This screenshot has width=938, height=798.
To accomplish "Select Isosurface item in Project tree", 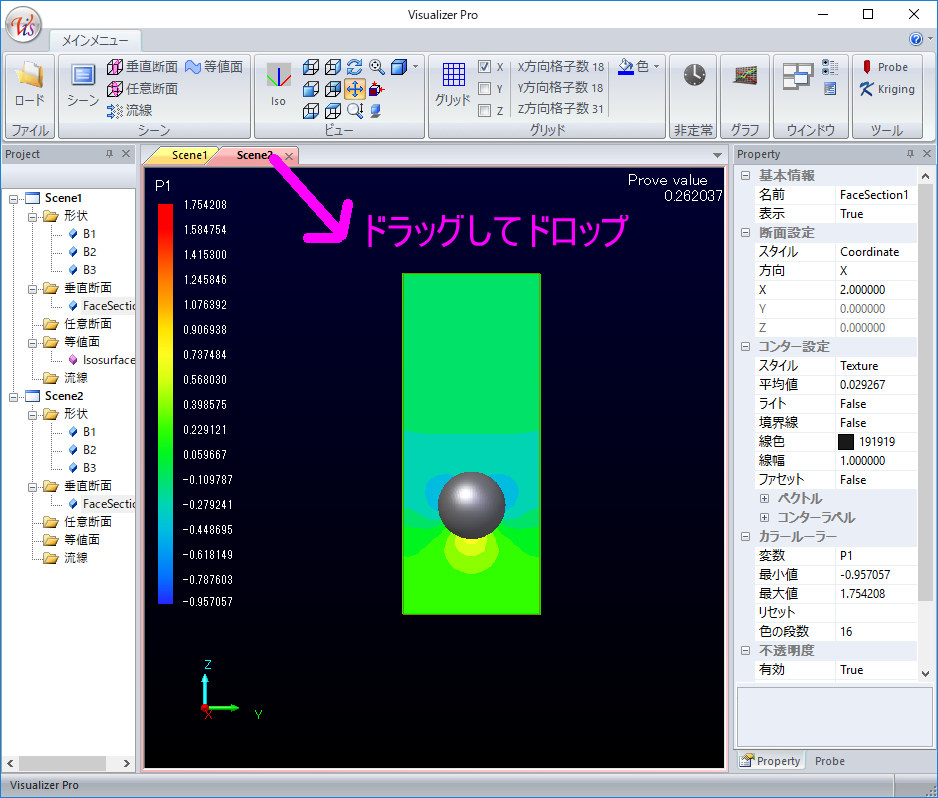I will tap(108, 360).
